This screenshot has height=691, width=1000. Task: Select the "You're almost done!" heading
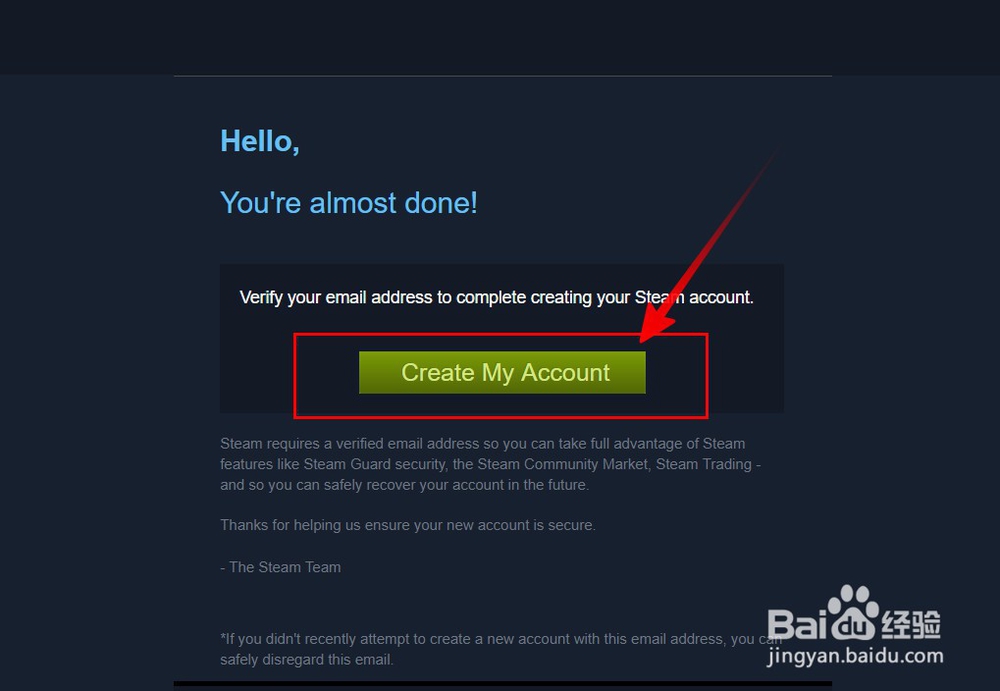[349, 203]
